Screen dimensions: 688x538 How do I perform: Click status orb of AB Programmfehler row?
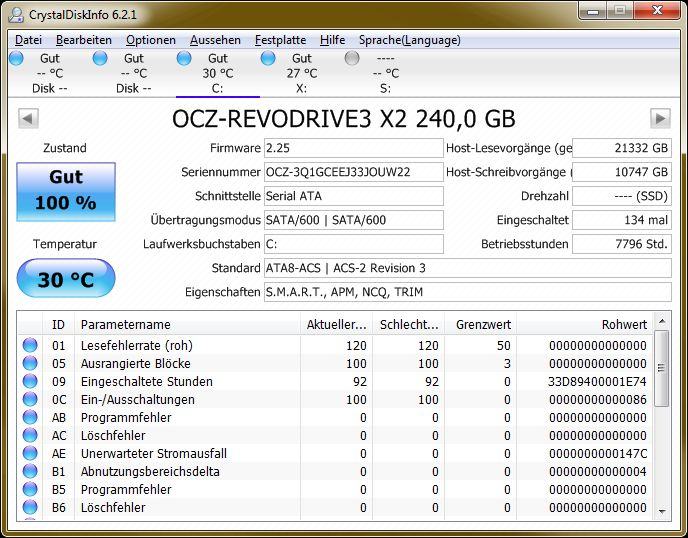point(30,417)
